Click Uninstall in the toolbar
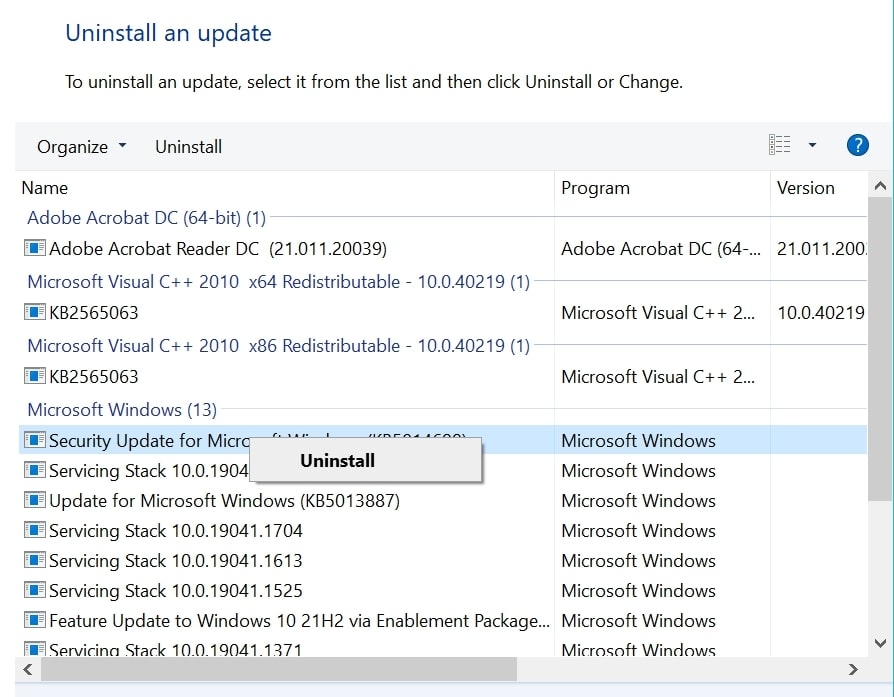 [x=188, y=147]
